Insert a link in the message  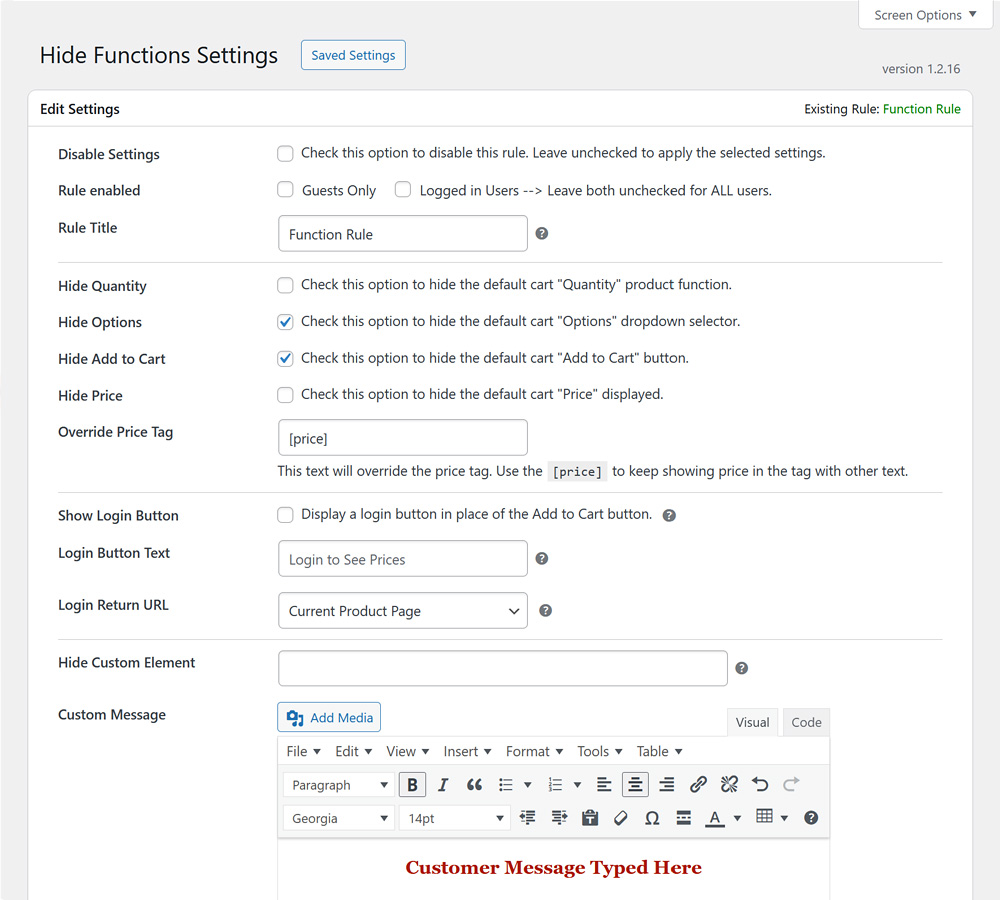click(x=698, y=784)
